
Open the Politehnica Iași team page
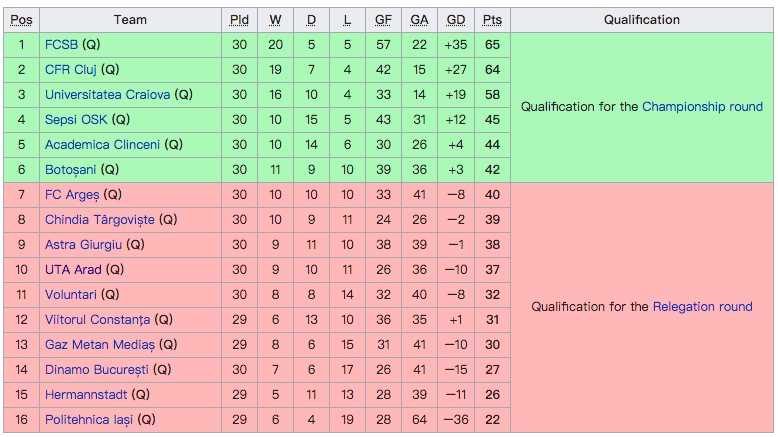click(x=89, y=420)
